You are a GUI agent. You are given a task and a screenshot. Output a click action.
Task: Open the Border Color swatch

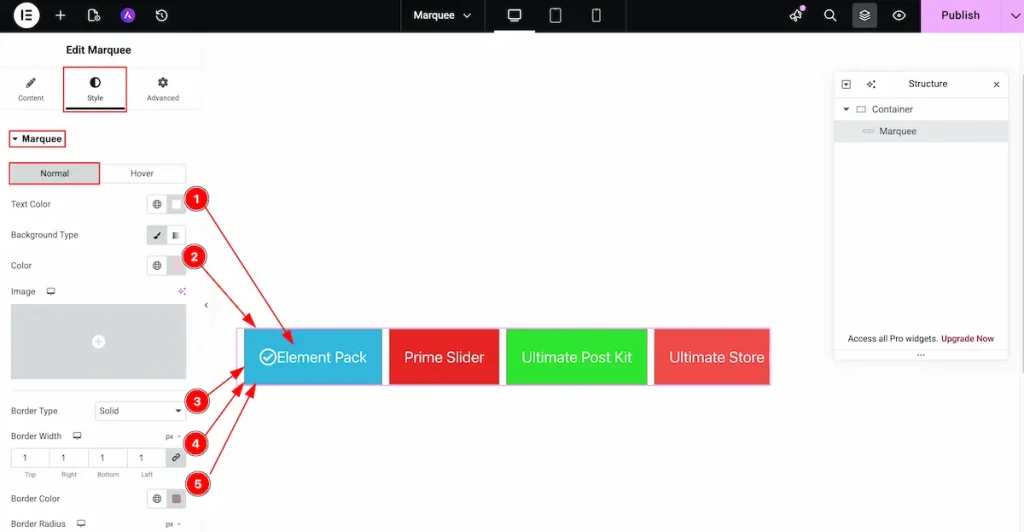[x=176, y=499]
